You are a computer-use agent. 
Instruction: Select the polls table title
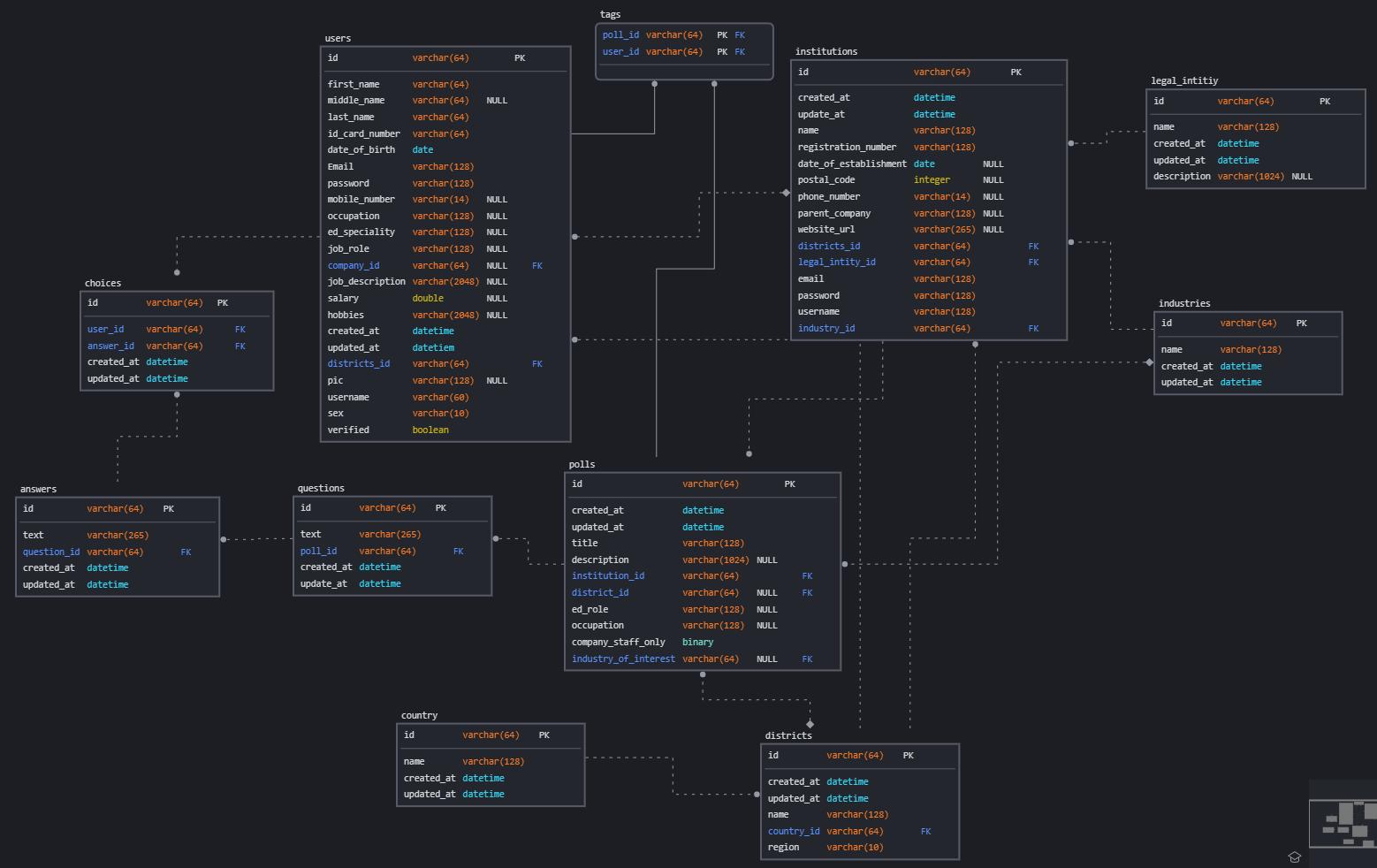(x=582, y=465)
